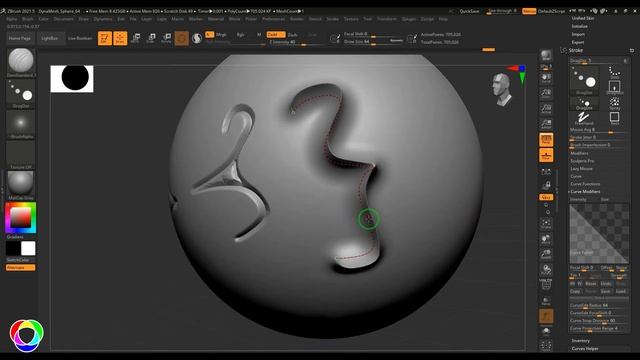This screenshot has width=640, height=360.
Task: Adjust the Draw Size slider
Action: [373, 41]
